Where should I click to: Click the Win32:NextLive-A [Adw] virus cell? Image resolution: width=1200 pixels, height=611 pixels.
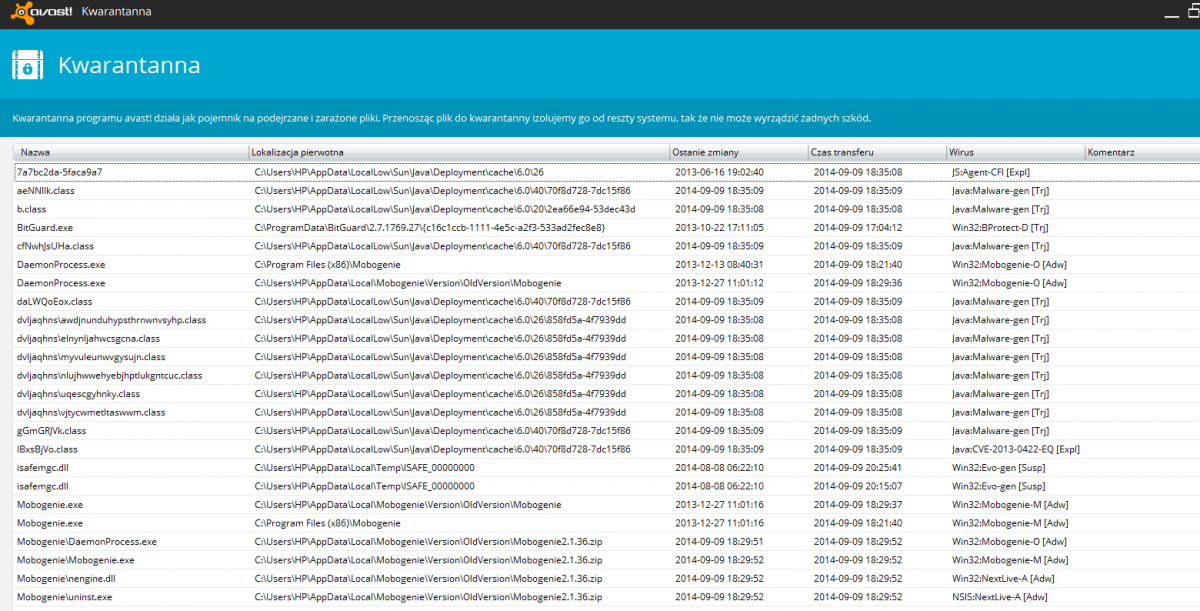coord(1003,579)
